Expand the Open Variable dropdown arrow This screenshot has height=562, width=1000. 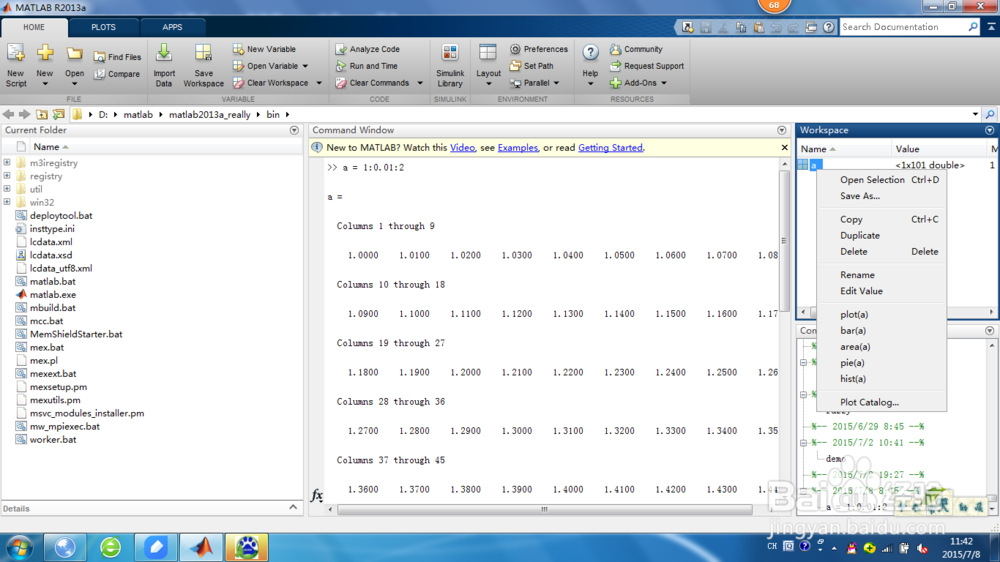point(305,66)
